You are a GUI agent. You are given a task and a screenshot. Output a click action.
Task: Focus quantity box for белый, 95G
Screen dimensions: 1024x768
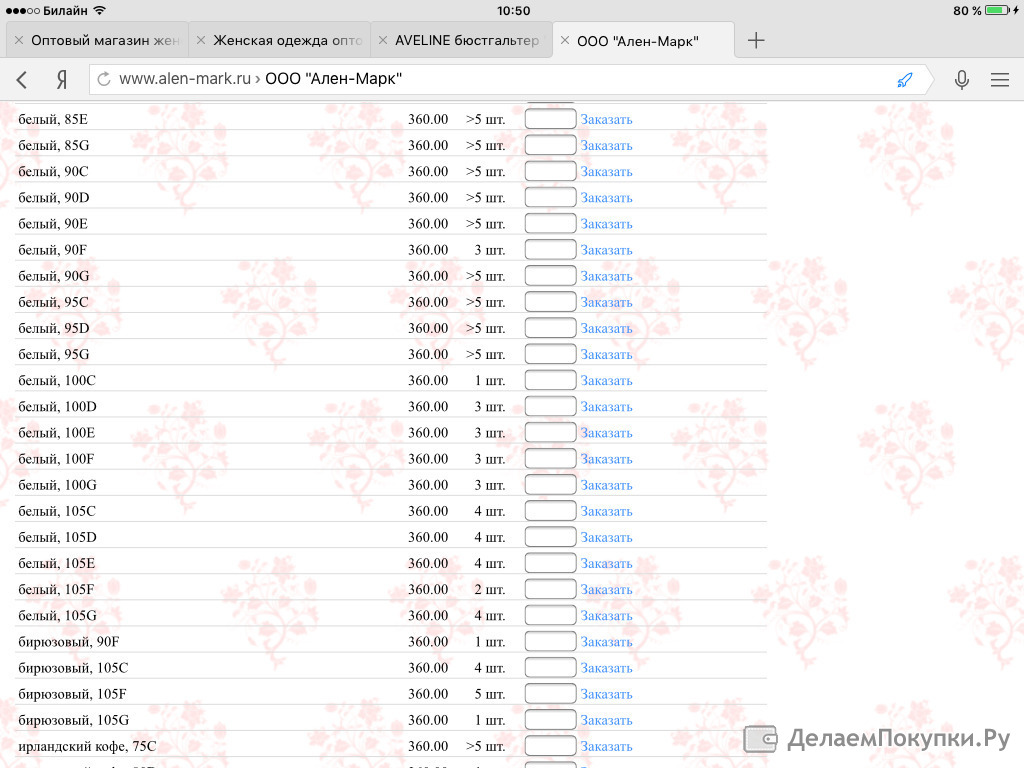551,354
